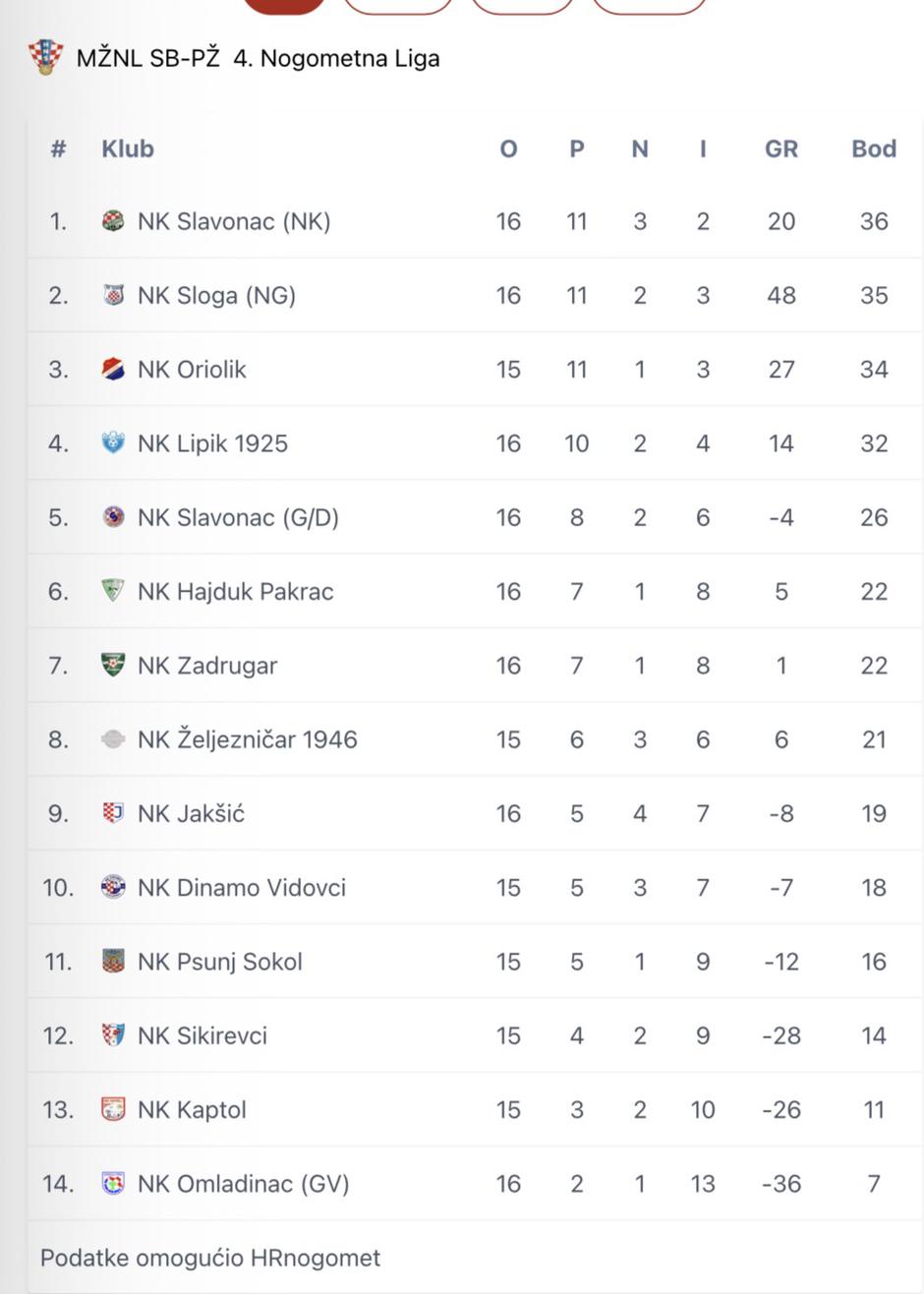Image resolution: width=924 pixels, height=1294 pixels.
Task: Click the NK Jakšić crest icon
Action: click(x=113, y=812)
